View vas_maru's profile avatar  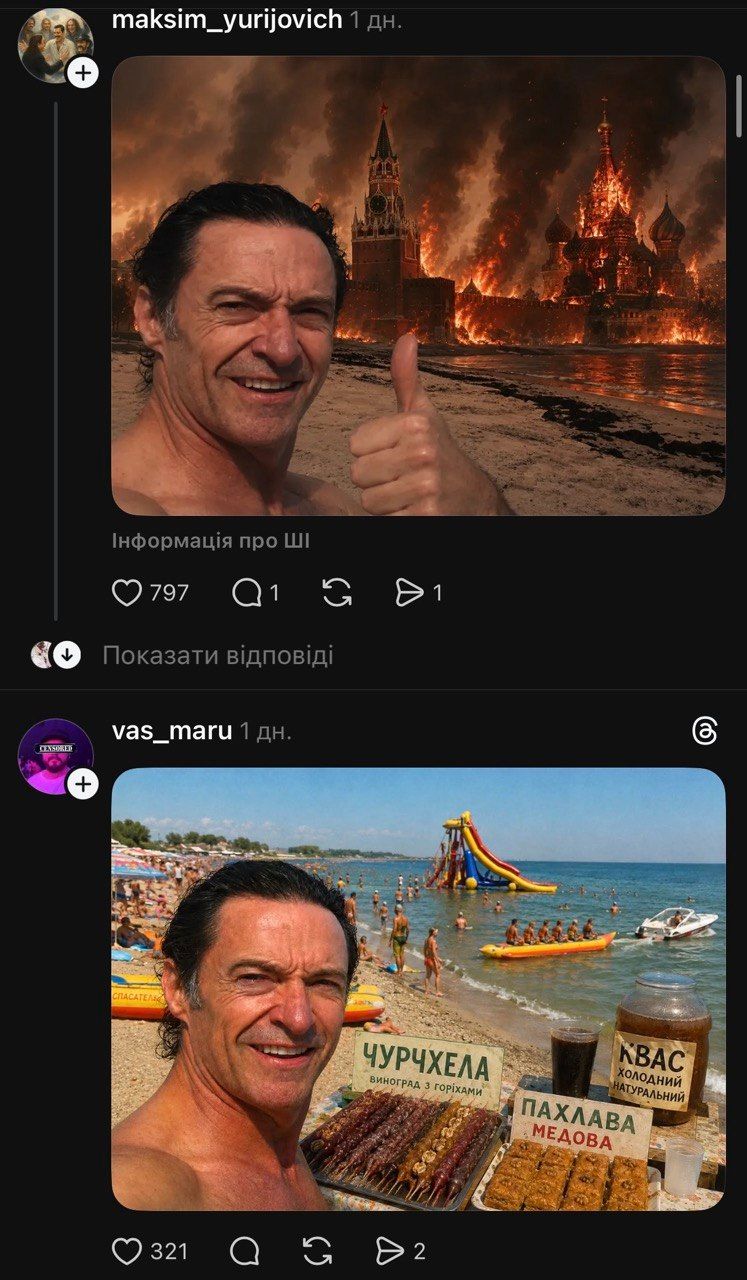coord(55,756)
